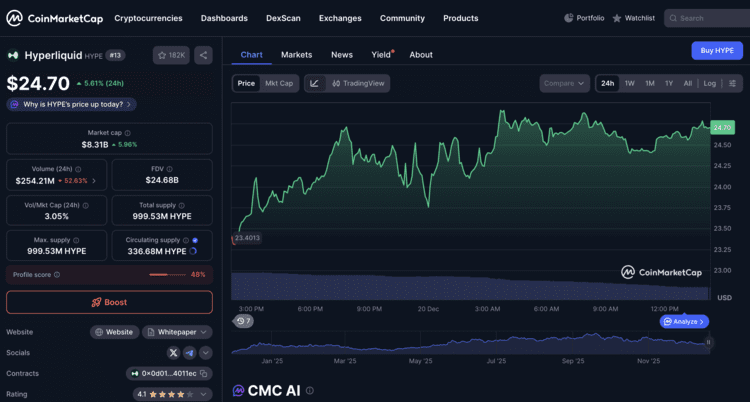Screen dimensions: 750x402
Task: Click the Buy HYPE button
Action: [717, 51]
